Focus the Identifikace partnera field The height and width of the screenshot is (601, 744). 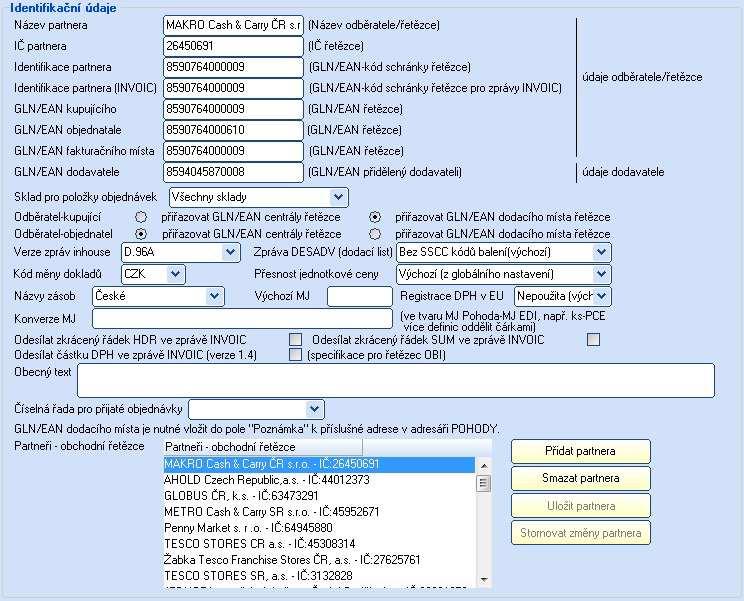click(233, 67)
